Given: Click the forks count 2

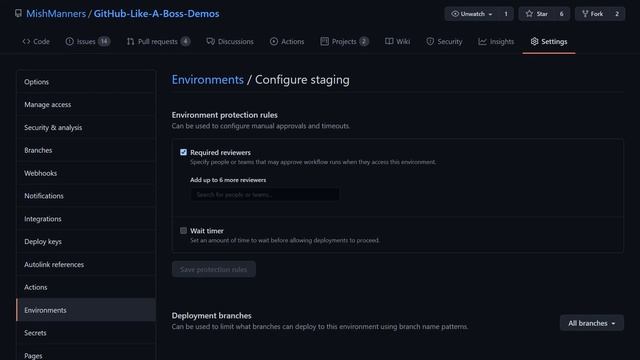Looking at the screenshot, I should (x=617, y=14).
